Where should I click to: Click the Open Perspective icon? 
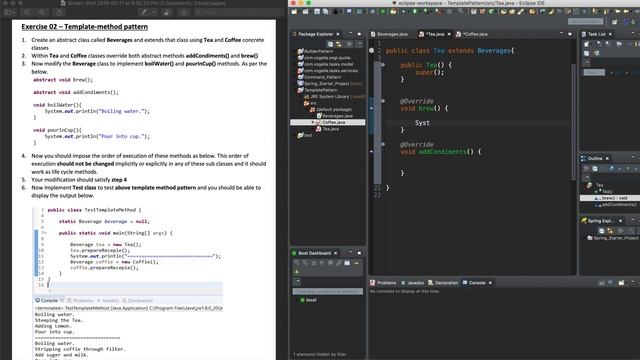(614, 22)
